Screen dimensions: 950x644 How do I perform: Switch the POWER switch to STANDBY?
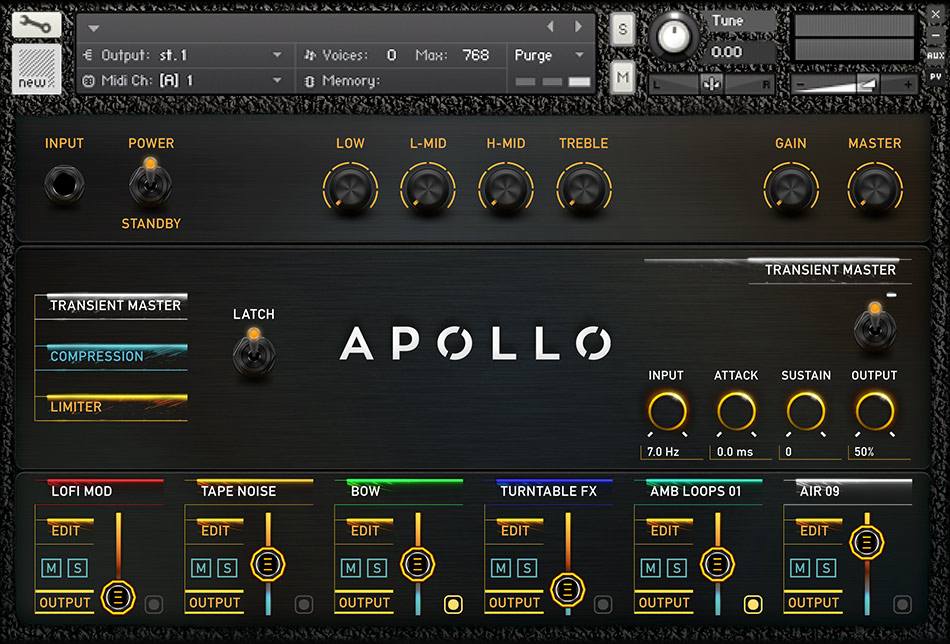pos(150,185)
